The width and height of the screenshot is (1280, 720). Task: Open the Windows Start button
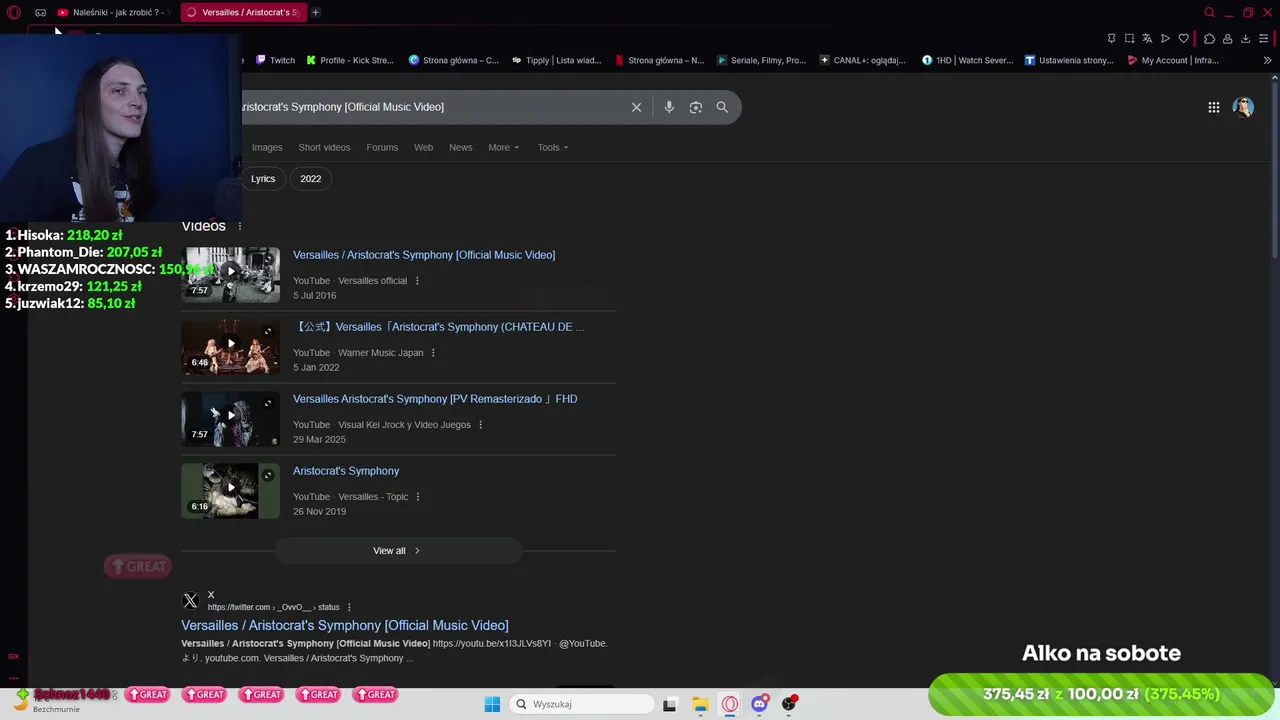pyautogui.click(x=492, y=704)
